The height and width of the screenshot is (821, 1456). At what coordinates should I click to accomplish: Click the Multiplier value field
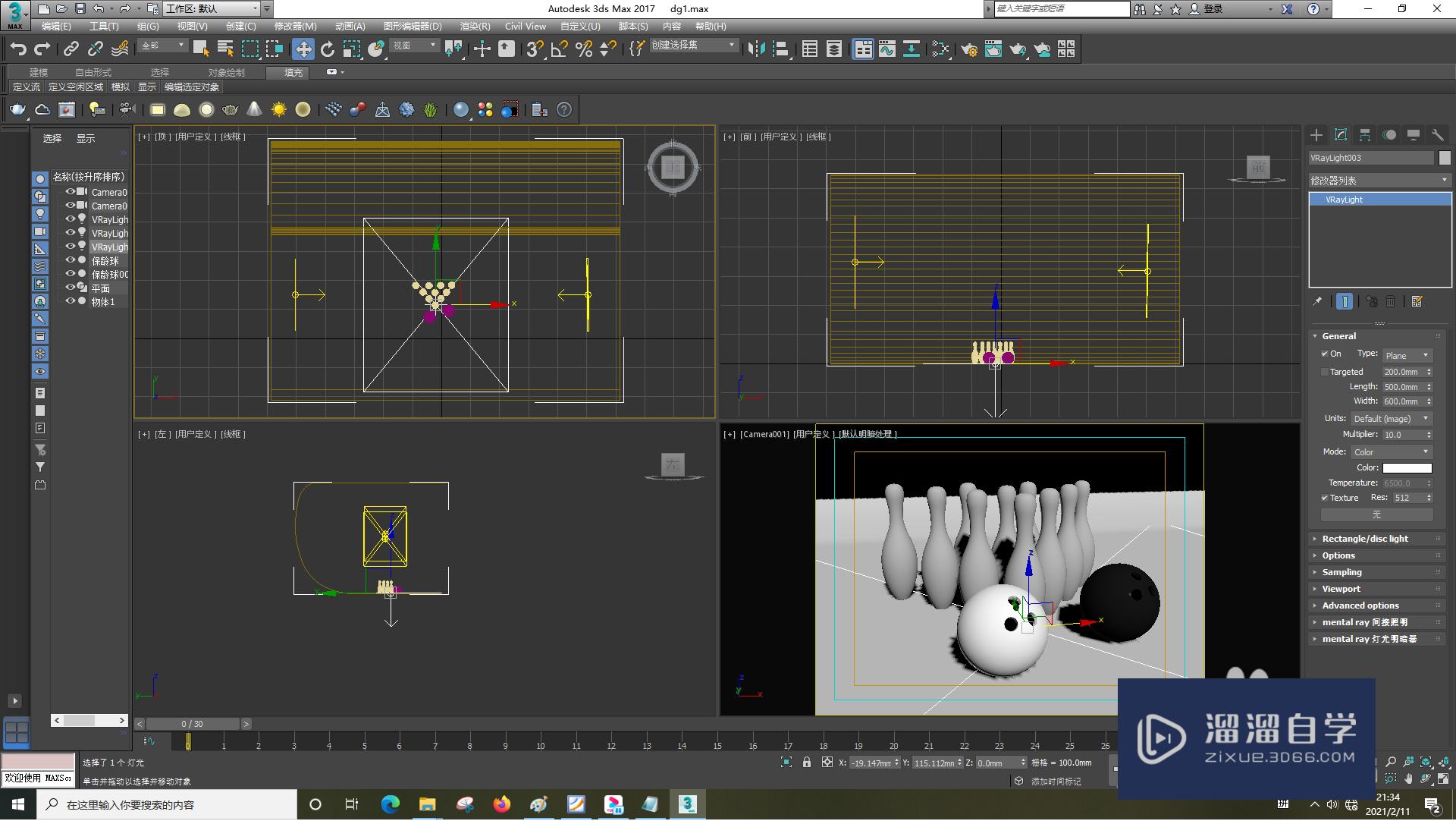(x=1402, y=436)
